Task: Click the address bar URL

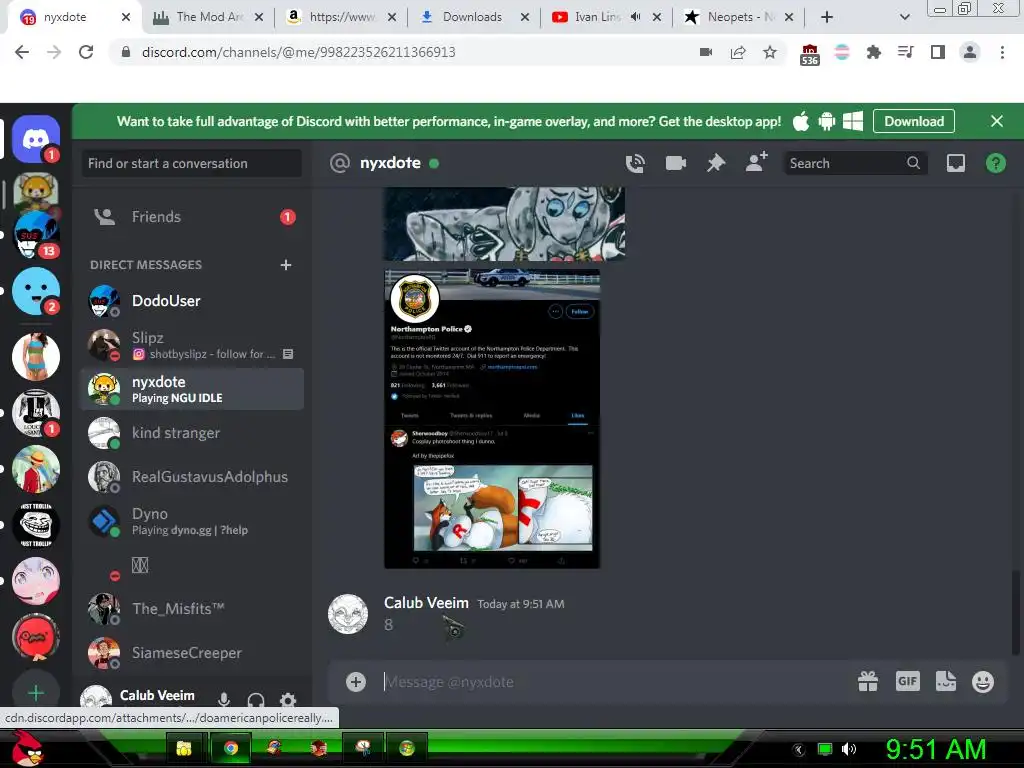Action: point(298,52)
